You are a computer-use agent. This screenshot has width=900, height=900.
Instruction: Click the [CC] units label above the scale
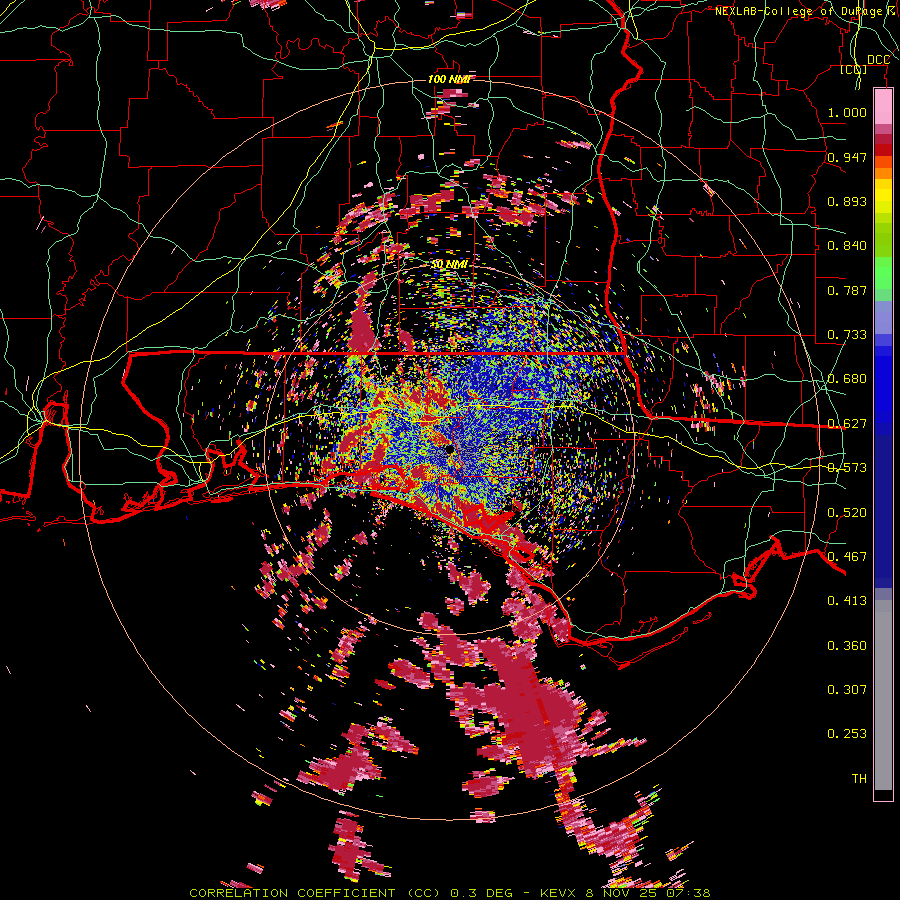(x=854, y=69)
